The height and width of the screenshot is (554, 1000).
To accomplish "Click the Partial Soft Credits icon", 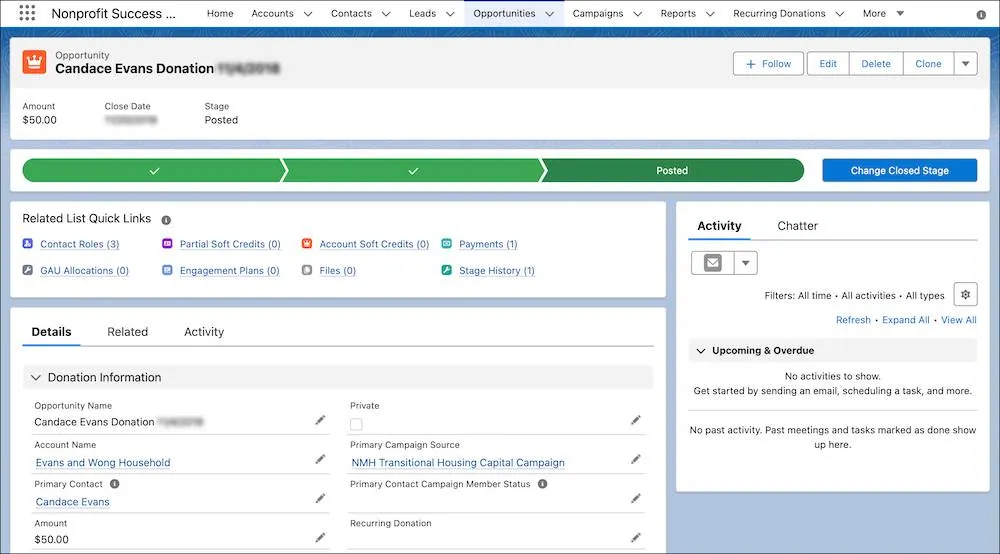I will point(167,244).
